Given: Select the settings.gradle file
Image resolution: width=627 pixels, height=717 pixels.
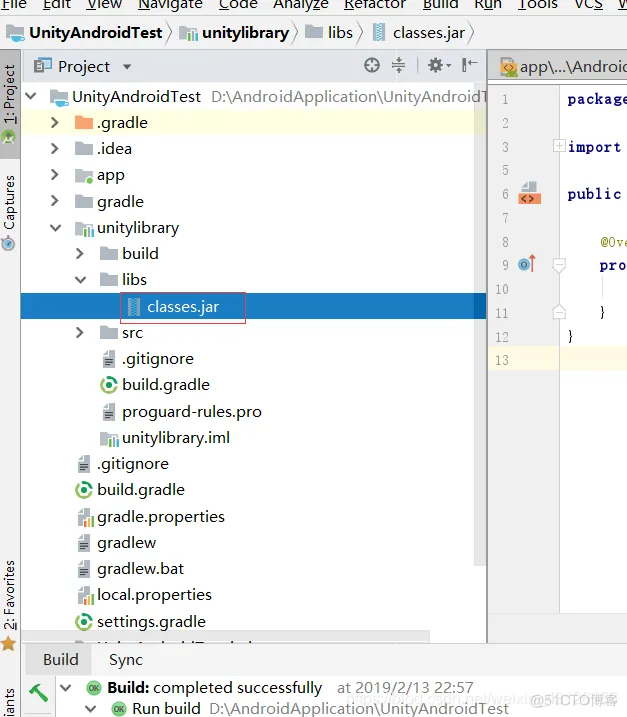Looking at the screenshot, I should [151, 621].
